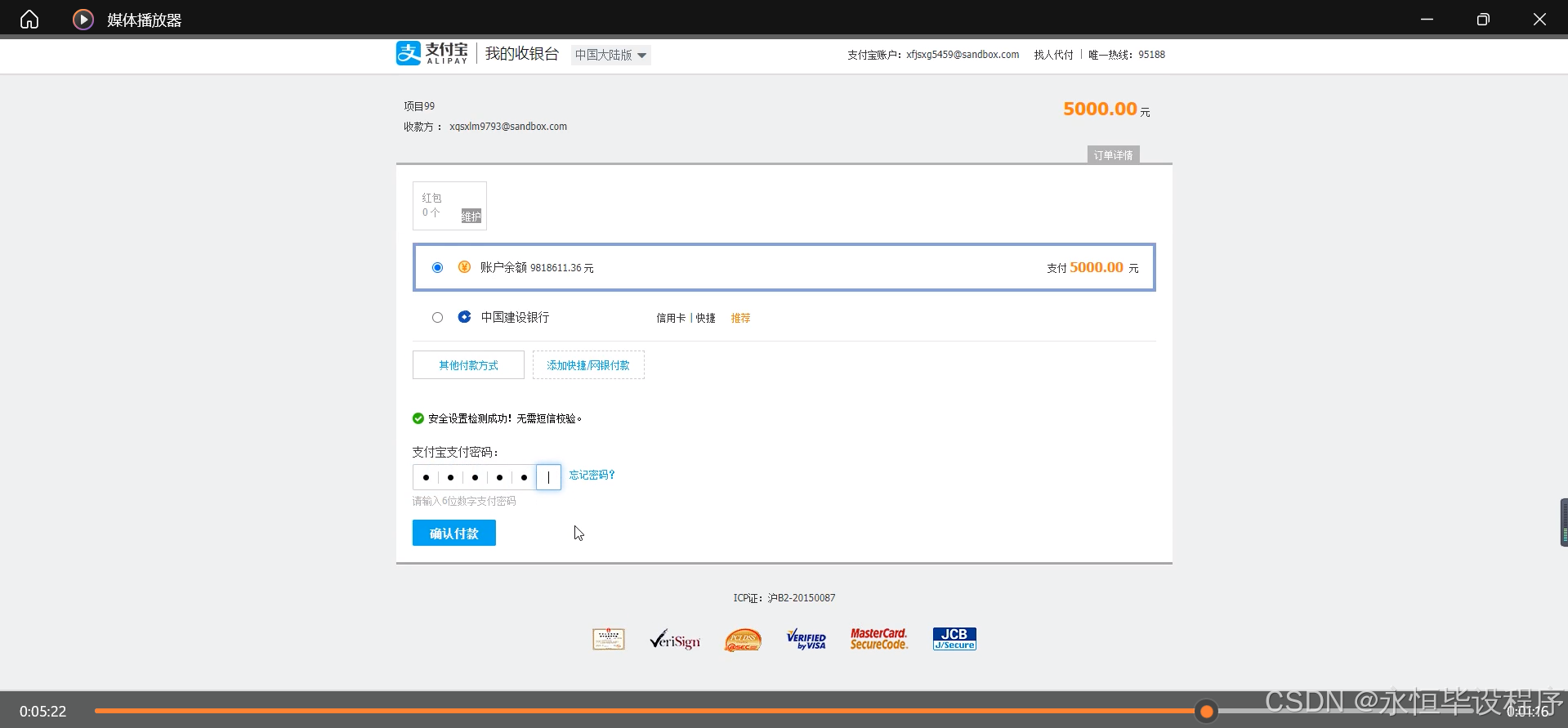Select the 中国建设银行 radio button

438,318
